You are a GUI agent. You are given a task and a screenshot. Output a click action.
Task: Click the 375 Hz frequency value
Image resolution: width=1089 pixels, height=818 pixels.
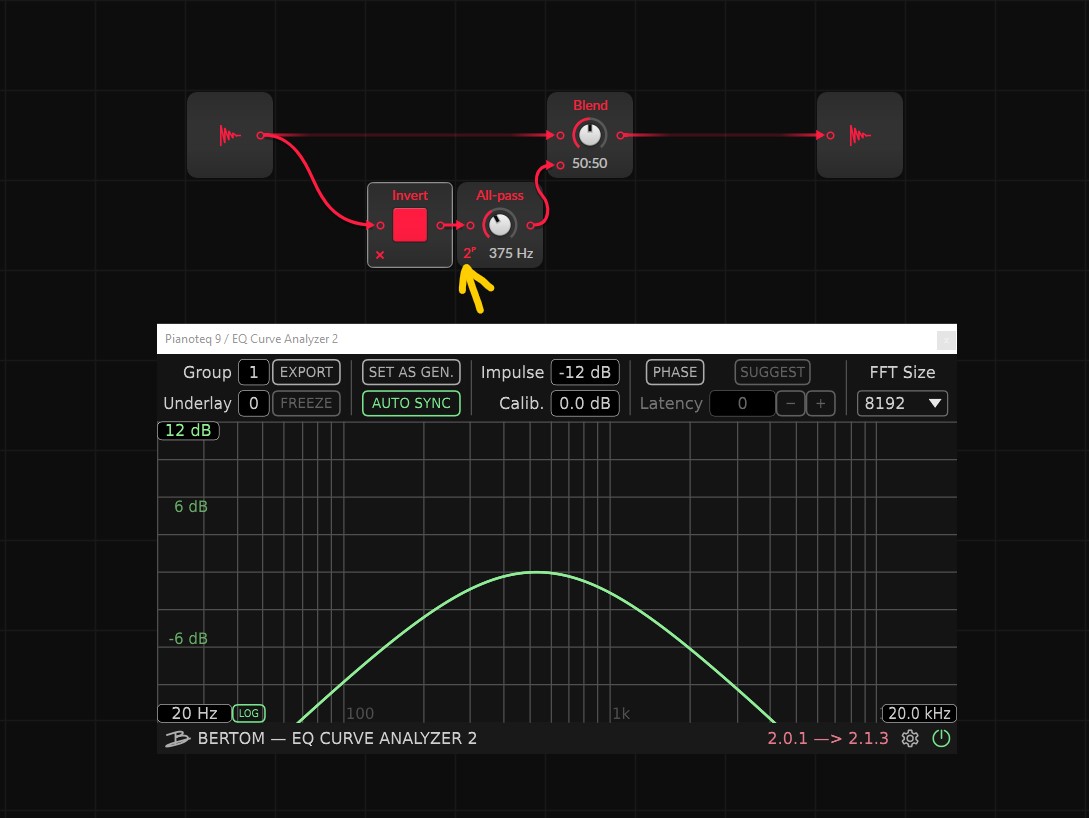pos(510,253)
